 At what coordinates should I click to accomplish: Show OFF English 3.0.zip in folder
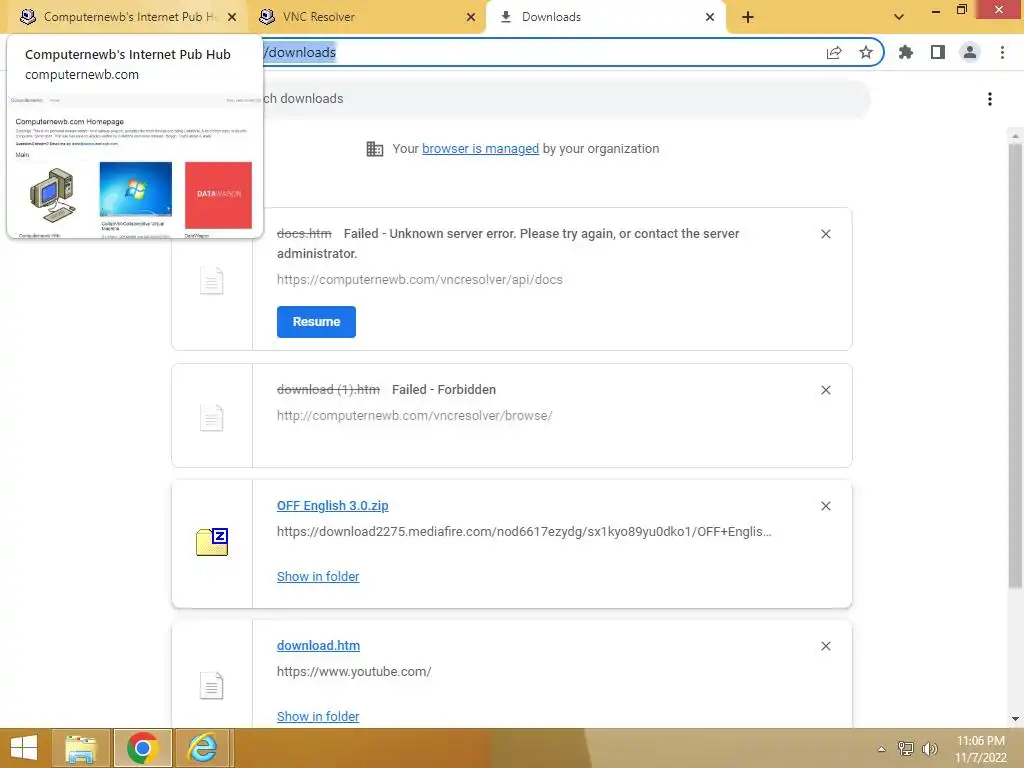[x=318, y=577]
